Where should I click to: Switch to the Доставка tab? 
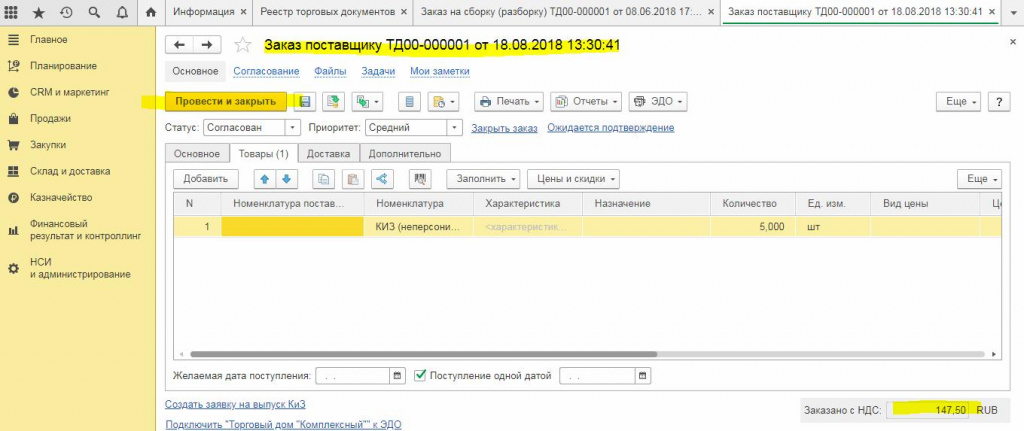[x=328, y=154]
